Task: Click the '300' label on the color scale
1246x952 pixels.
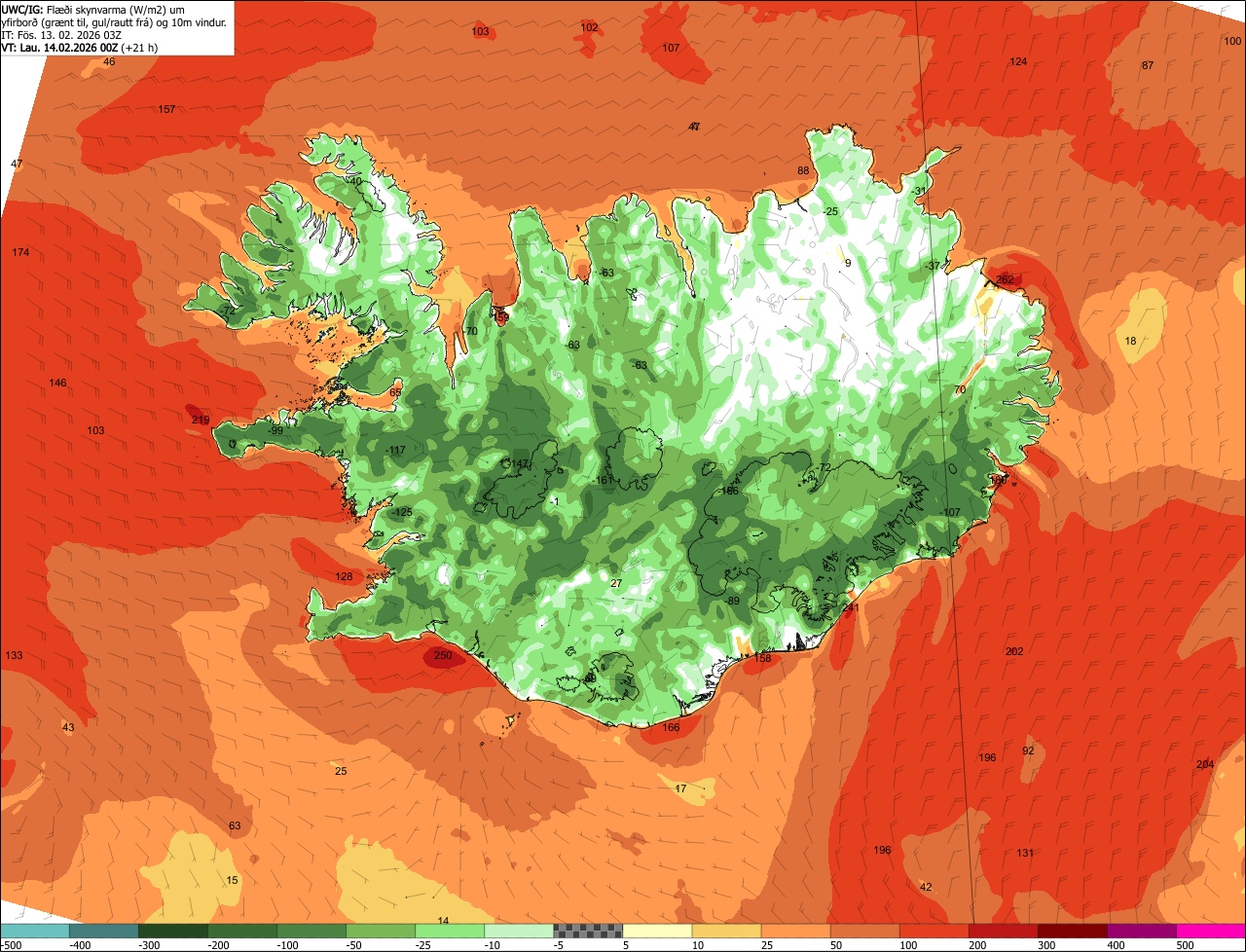Action: click(x=1046, y=945)
